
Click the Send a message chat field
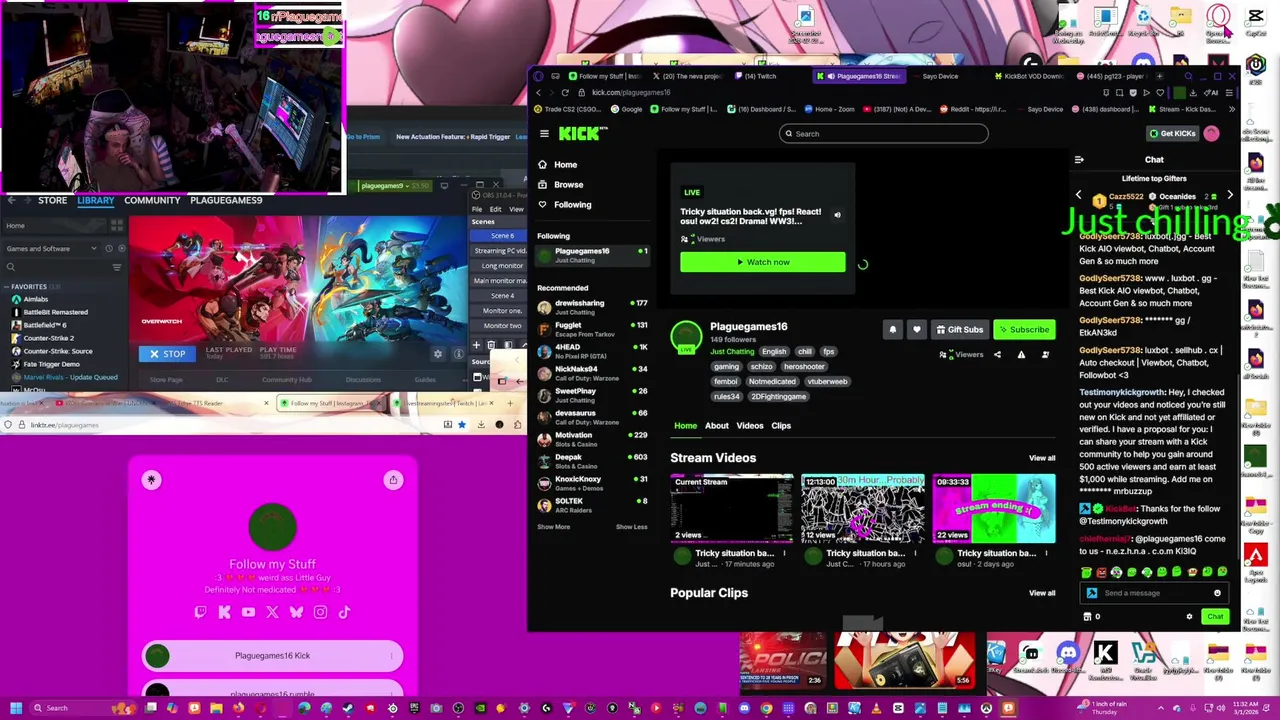[x=1155, y=593]
